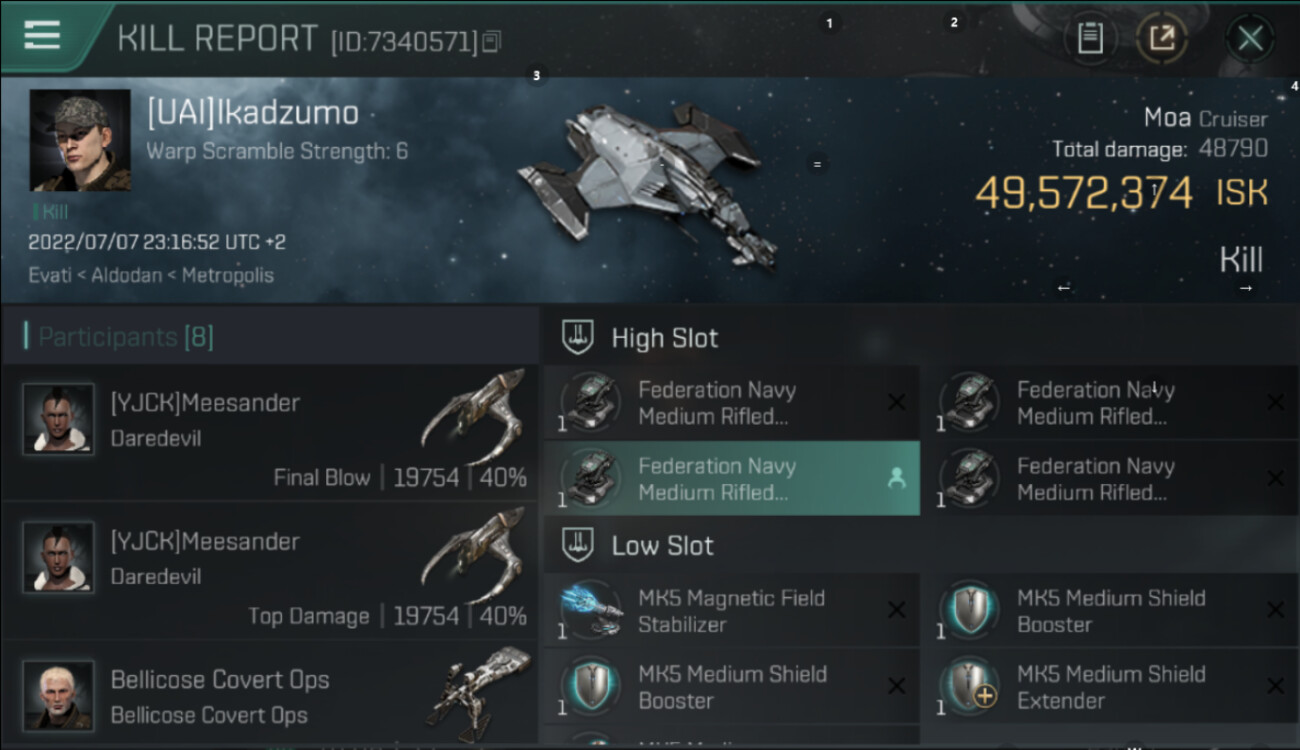The image size is (1300, 750).
Task: Select the highlighted Federation Navy Medium Rifled item
Action: [730, 479]
